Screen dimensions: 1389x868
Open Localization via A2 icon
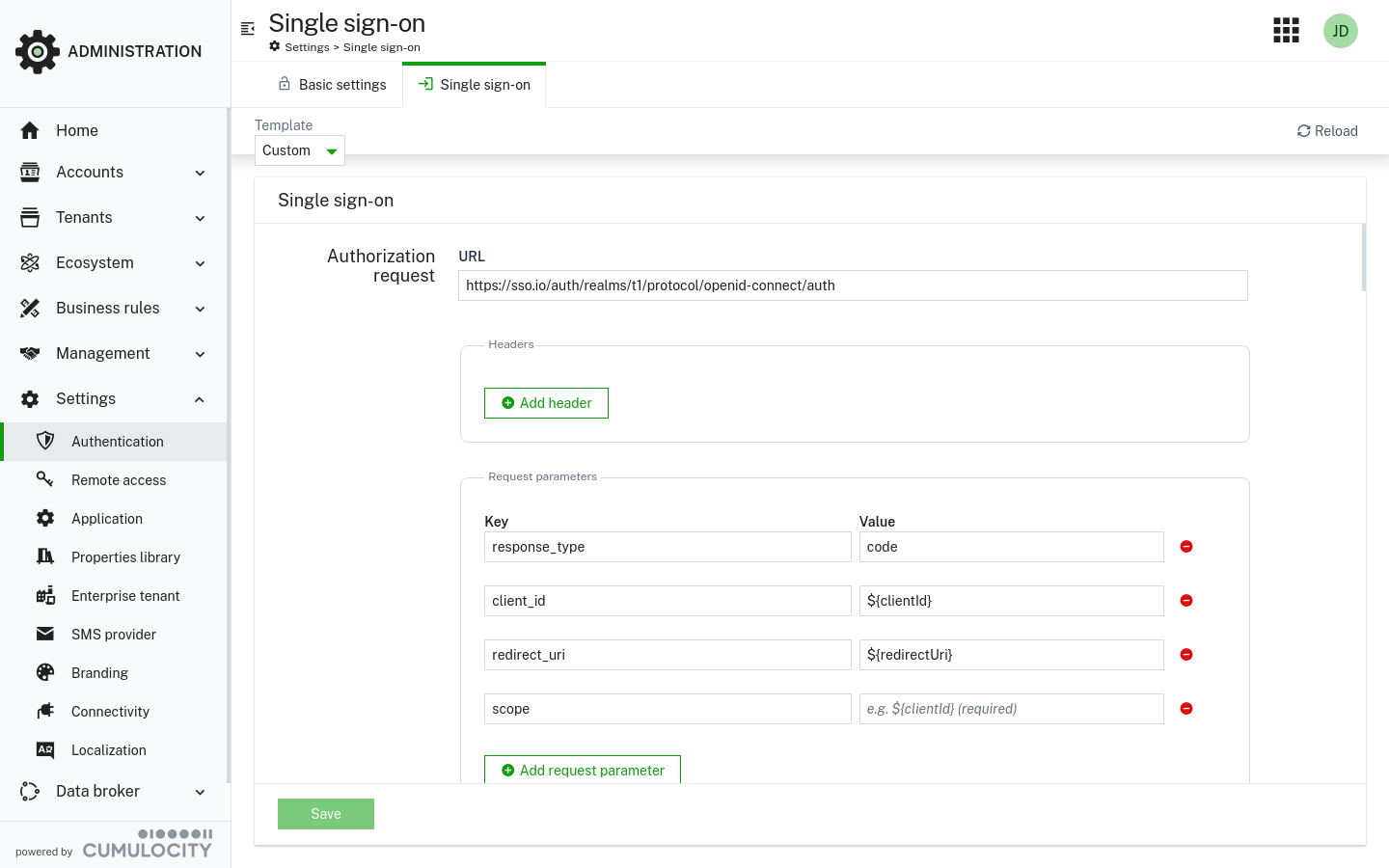pos(45,749)
